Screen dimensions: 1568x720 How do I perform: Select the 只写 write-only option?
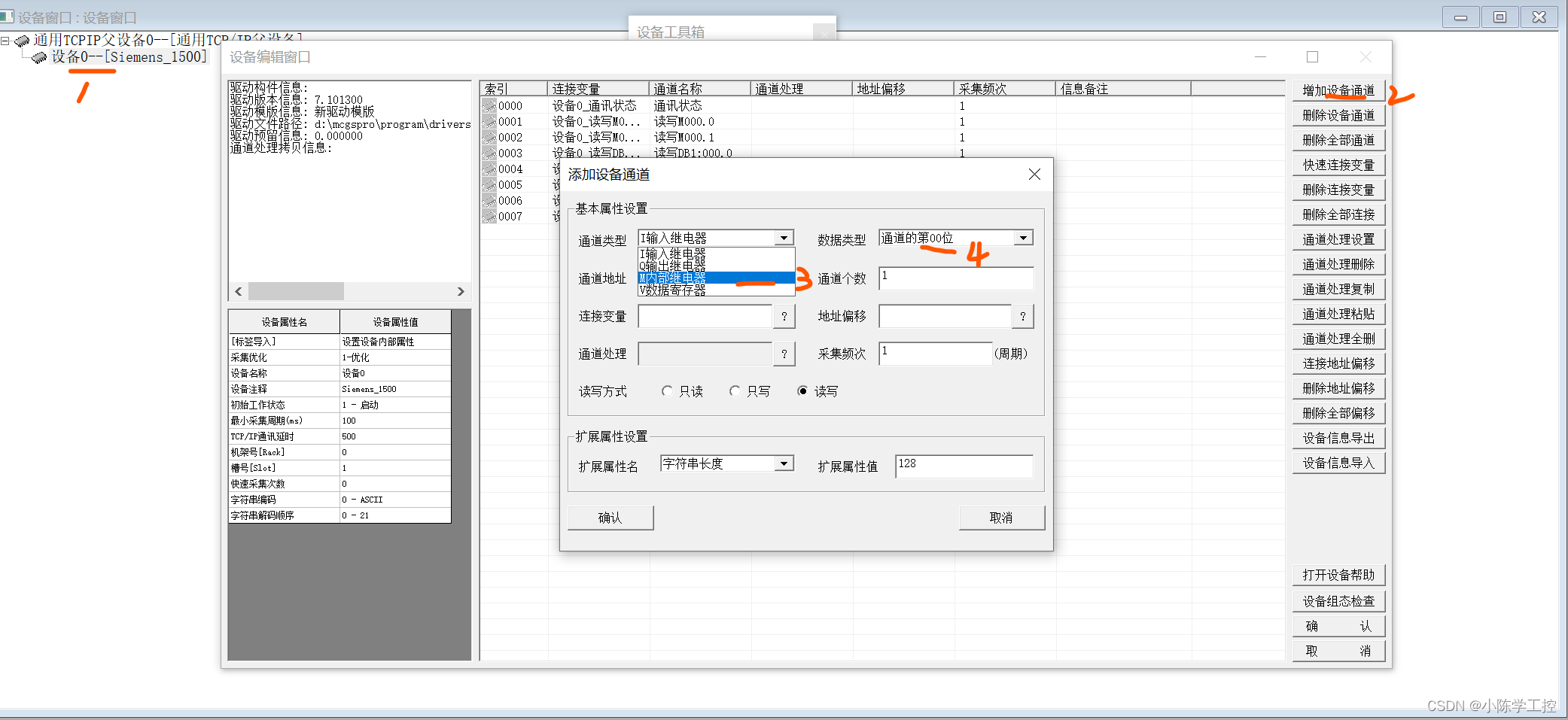pyautogui.click(x=735, y=390)
